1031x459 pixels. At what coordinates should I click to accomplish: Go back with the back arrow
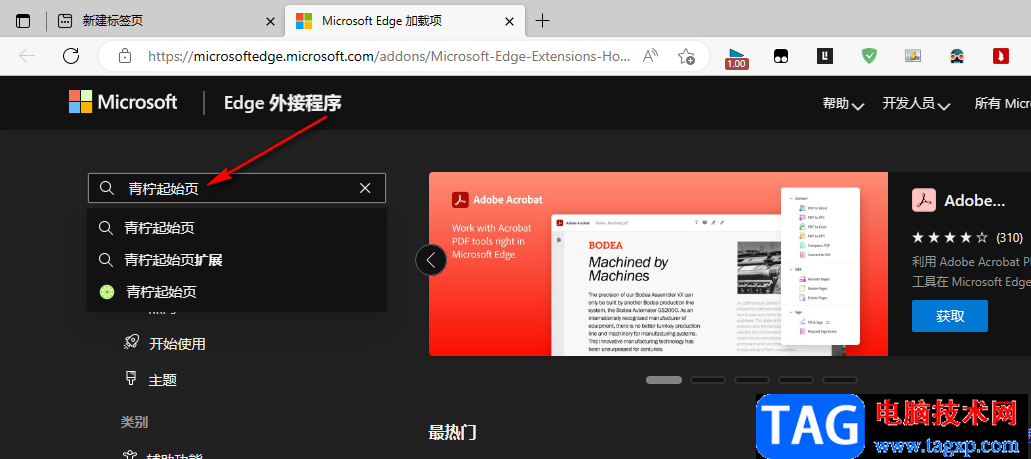point(27,56)
